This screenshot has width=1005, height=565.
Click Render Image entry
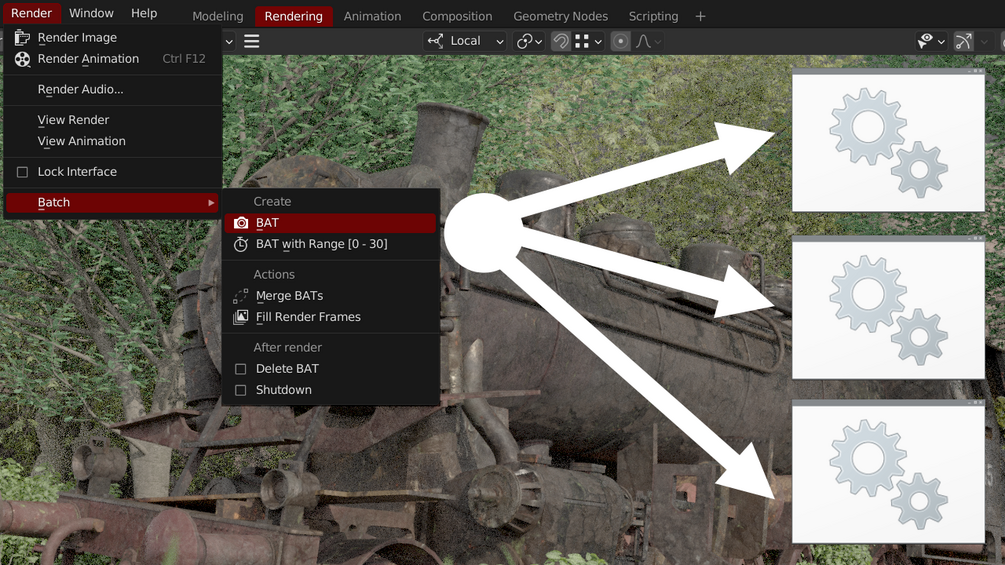coord(112,38)
